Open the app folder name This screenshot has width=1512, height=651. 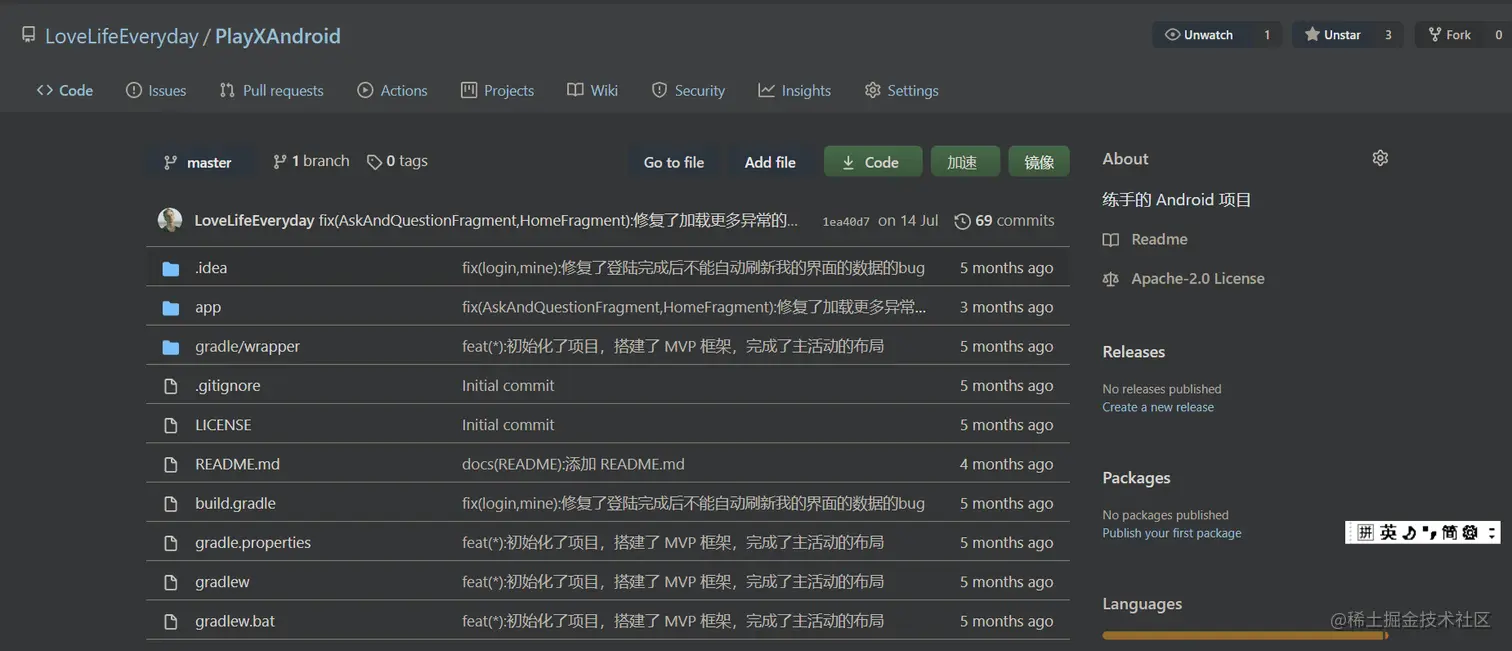(x=208, y=307)
